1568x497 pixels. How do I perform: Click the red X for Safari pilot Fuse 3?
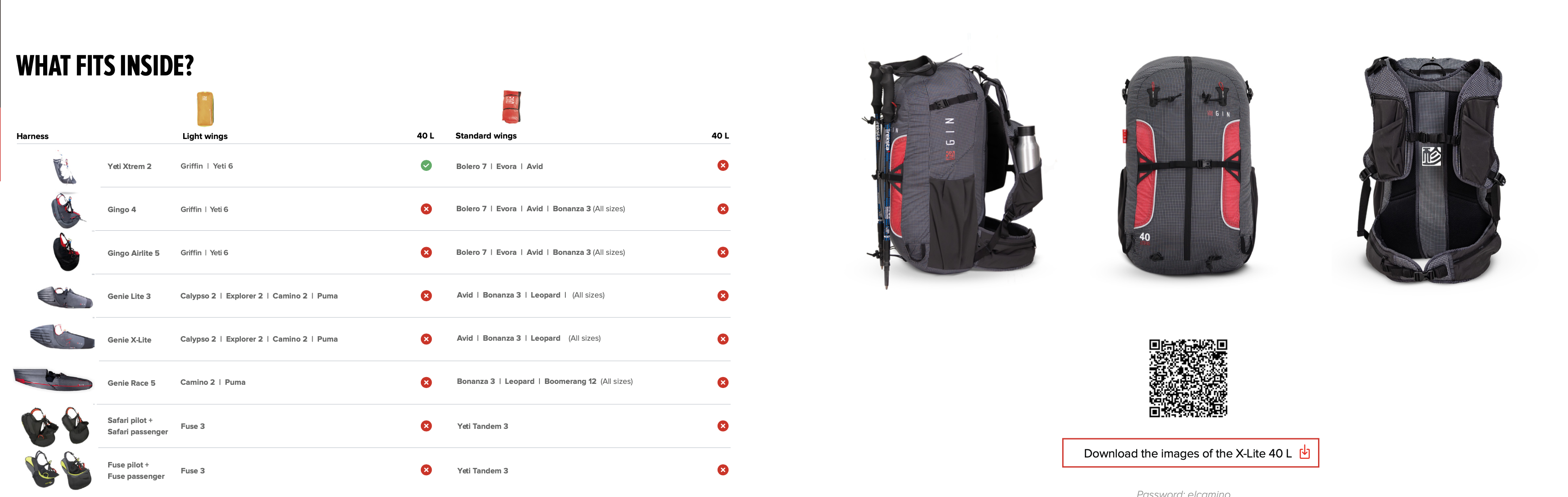[x=426, y=426]
